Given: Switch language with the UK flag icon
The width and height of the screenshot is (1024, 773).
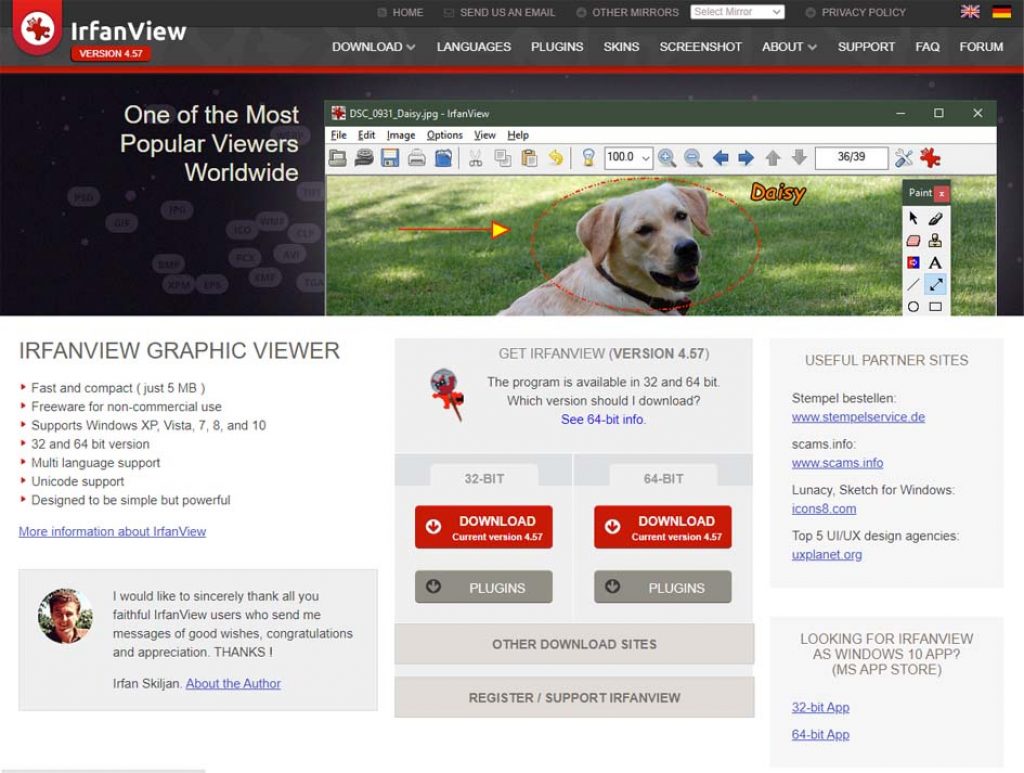Looking at the screenshot, I should pyautogui.click(x=970, y=12).
